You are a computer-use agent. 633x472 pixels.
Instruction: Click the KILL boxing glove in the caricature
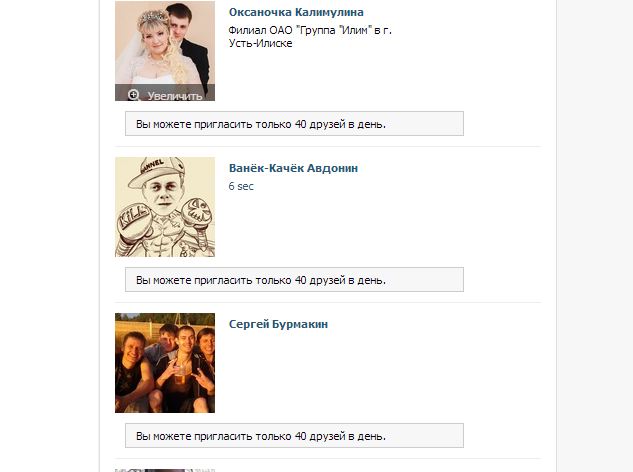[134, 222]
